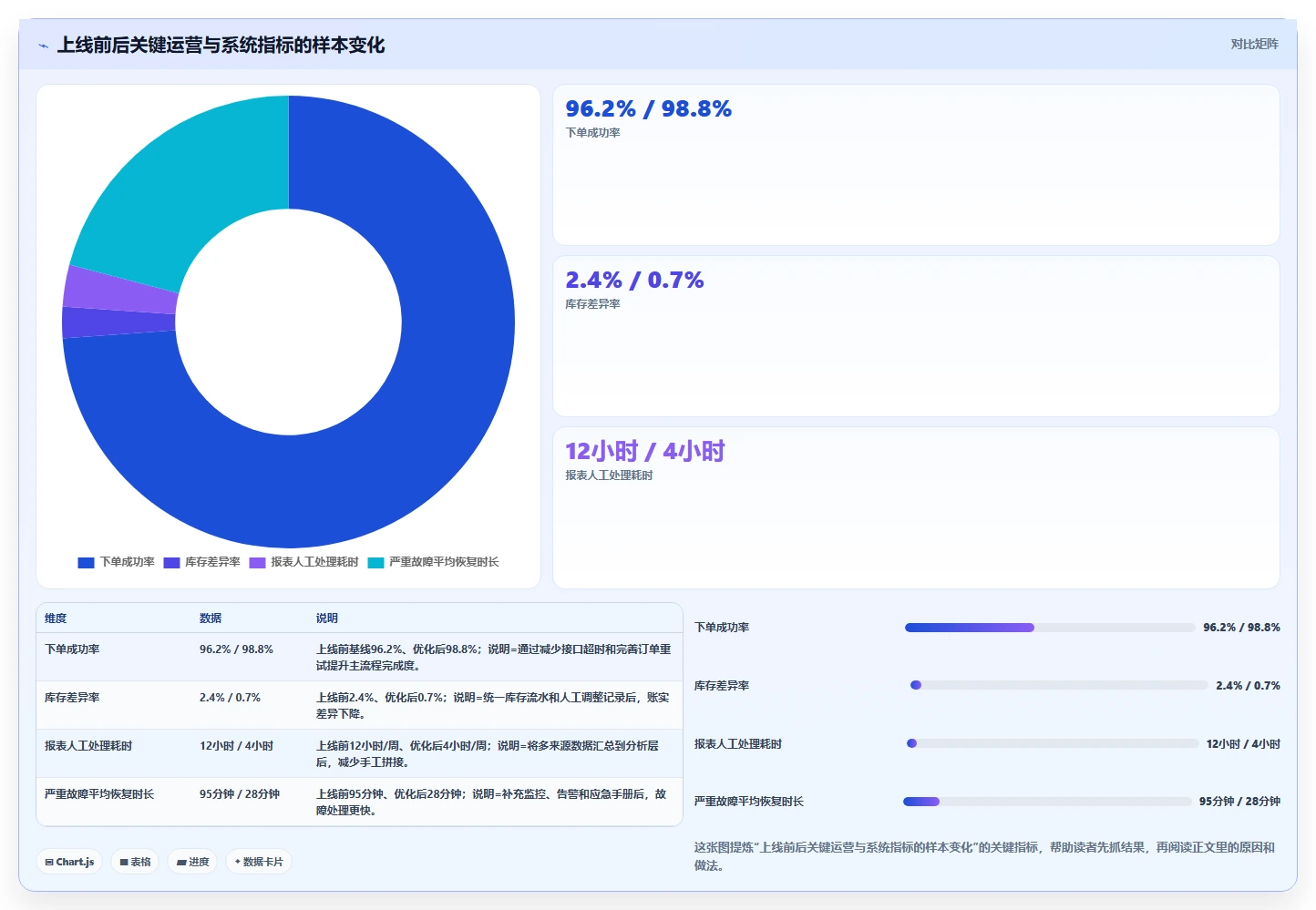The height and width of the screenshot is (910, 1316).
Task: Click the caption paragraph starting 这张图提炼
Action: 984,856
